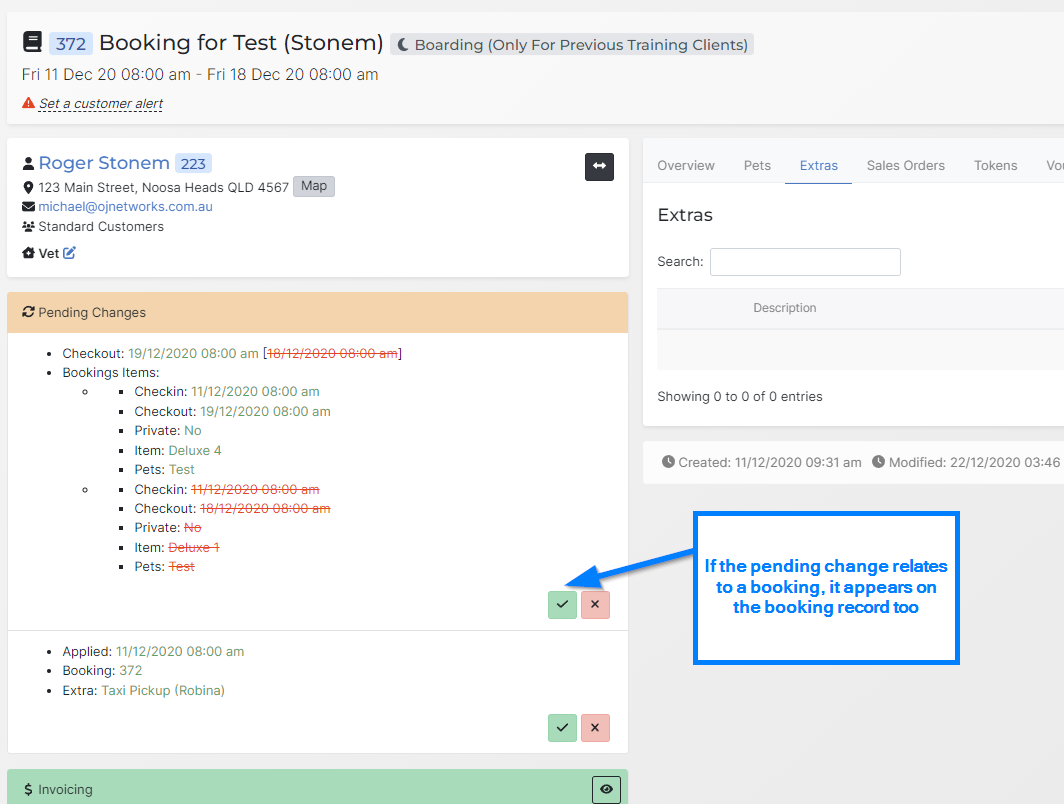Viewport: 1064px width, 804px height.
Task: Click 'Applied: 11/12/2020 08:00 am' entry
Action: point(153,651)
